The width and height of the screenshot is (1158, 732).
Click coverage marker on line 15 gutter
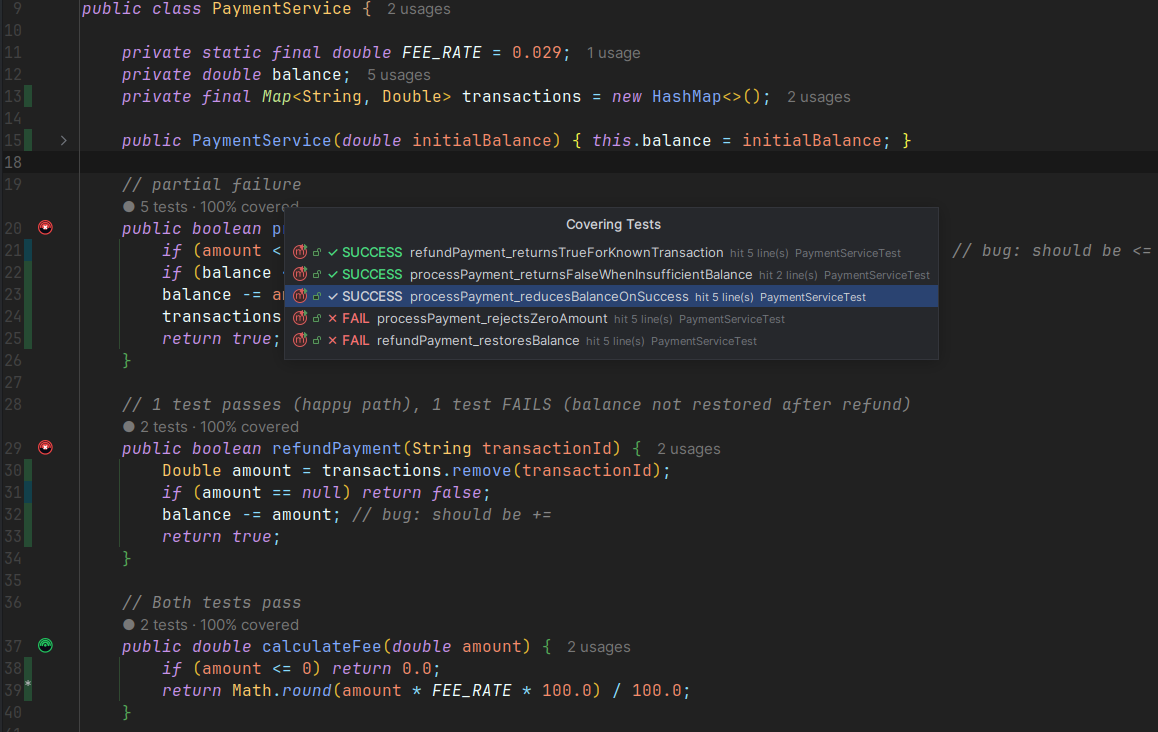click(x=28, y=140)
